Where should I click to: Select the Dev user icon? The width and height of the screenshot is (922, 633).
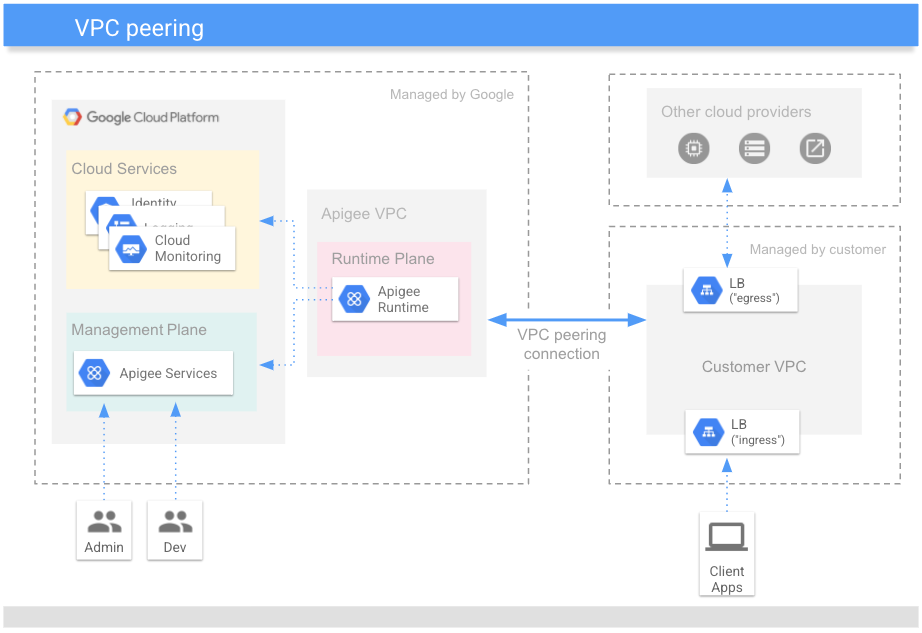point(175,521)
